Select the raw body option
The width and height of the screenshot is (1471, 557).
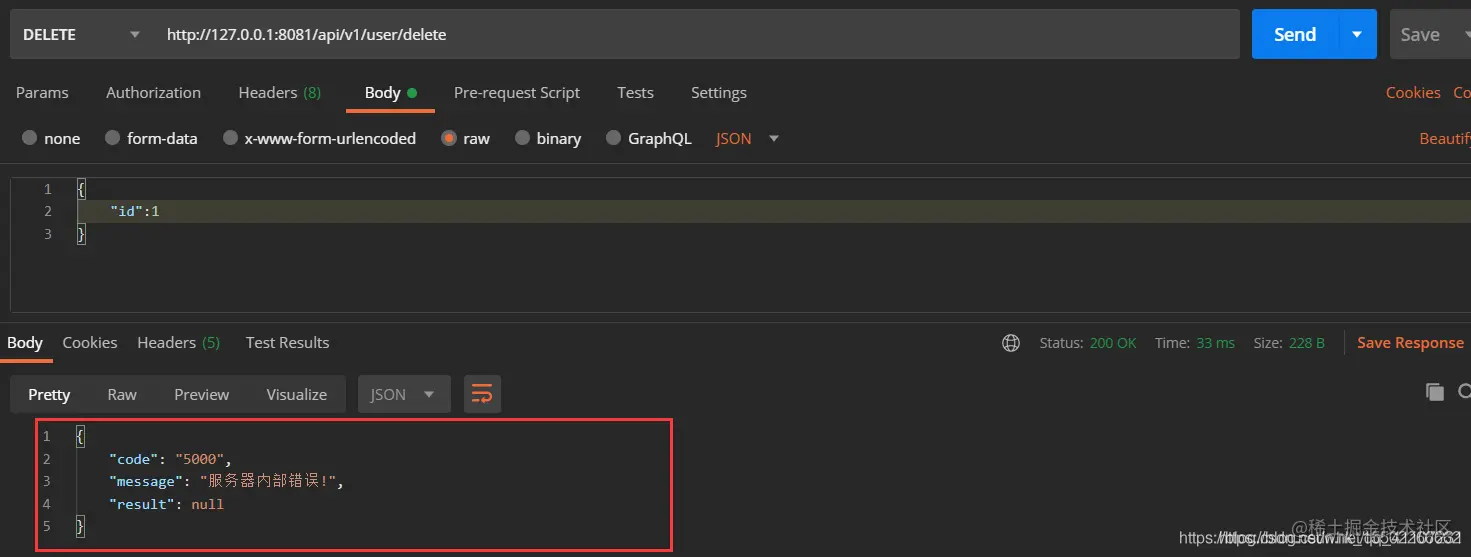465,138
